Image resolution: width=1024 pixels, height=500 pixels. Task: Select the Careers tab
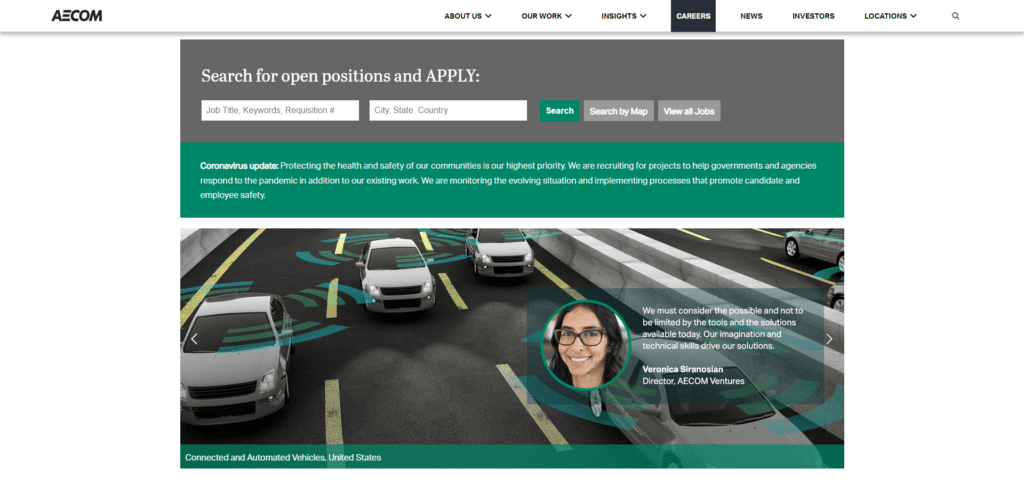693,16
